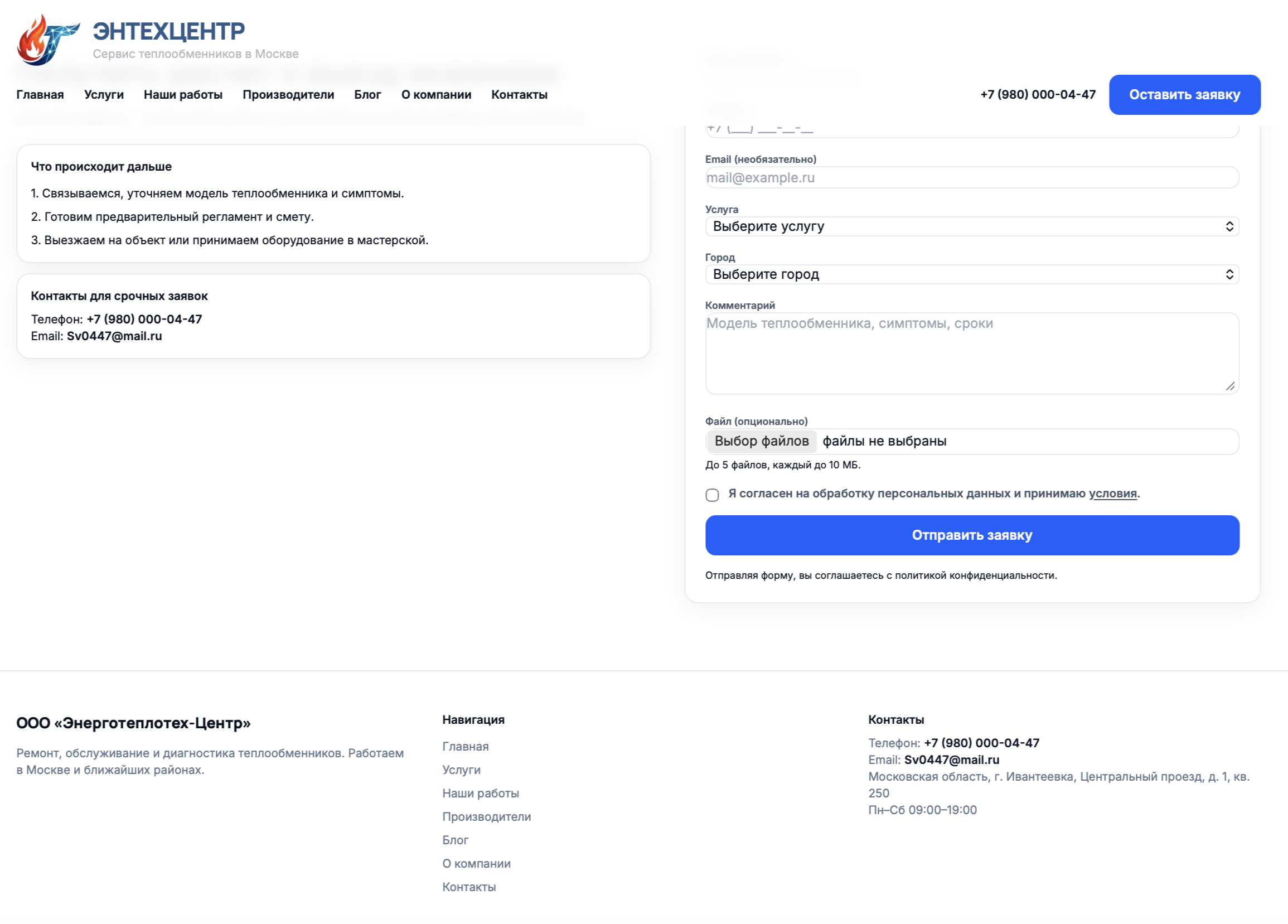Check the personal data consent checkbox
1288x924 pixels.
click(712, 495)
